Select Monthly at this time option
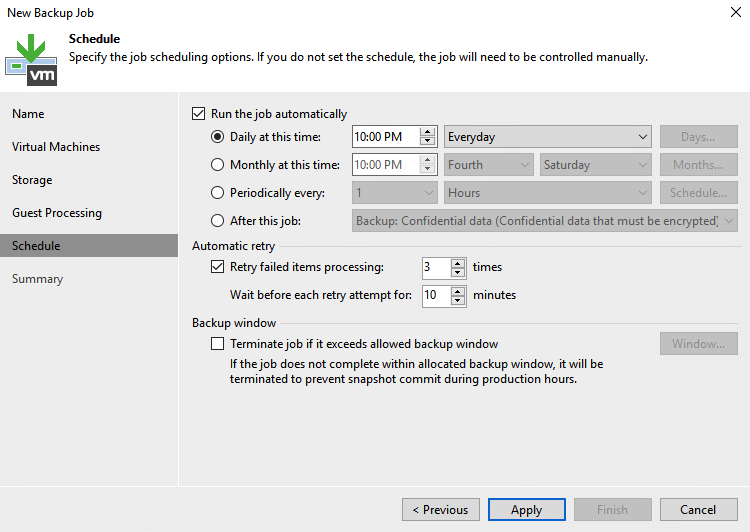The image size is (750, 532). [217, 165]
